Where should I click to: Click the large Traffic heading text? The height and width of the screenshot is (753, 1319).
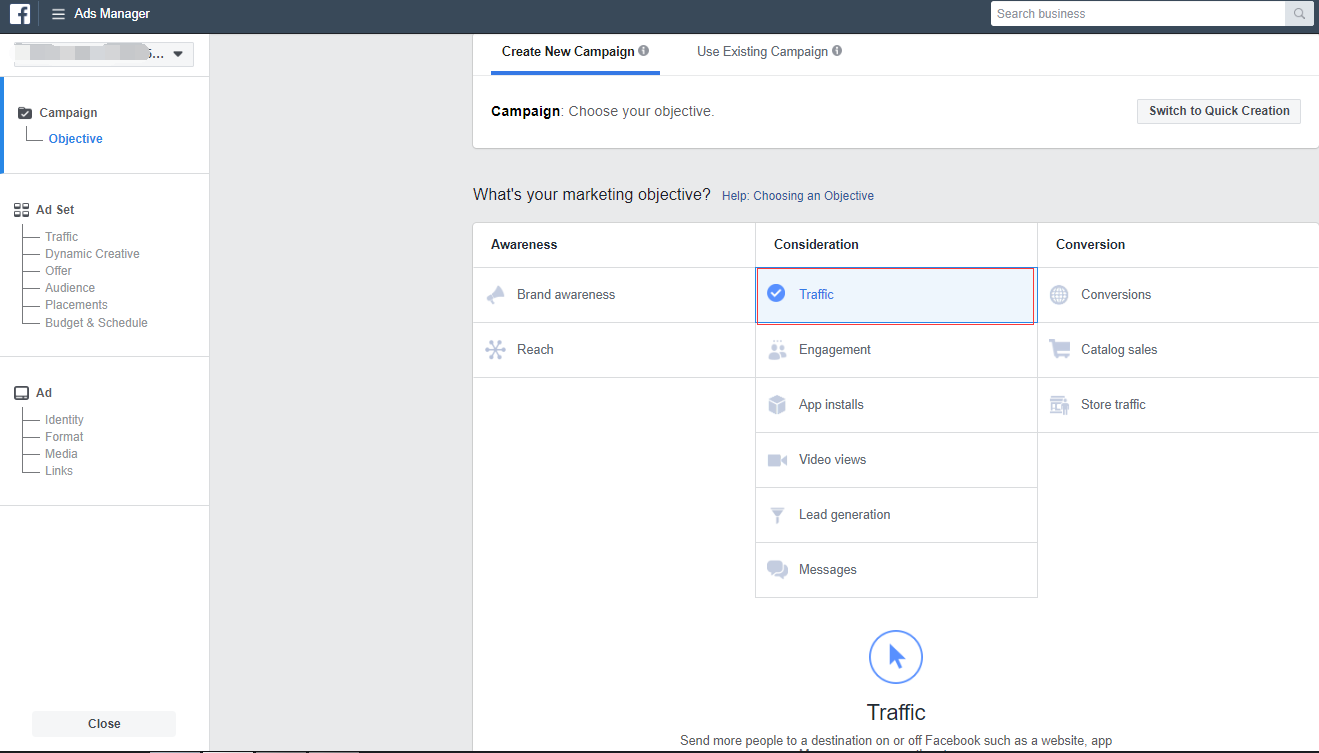coord(896,712)
